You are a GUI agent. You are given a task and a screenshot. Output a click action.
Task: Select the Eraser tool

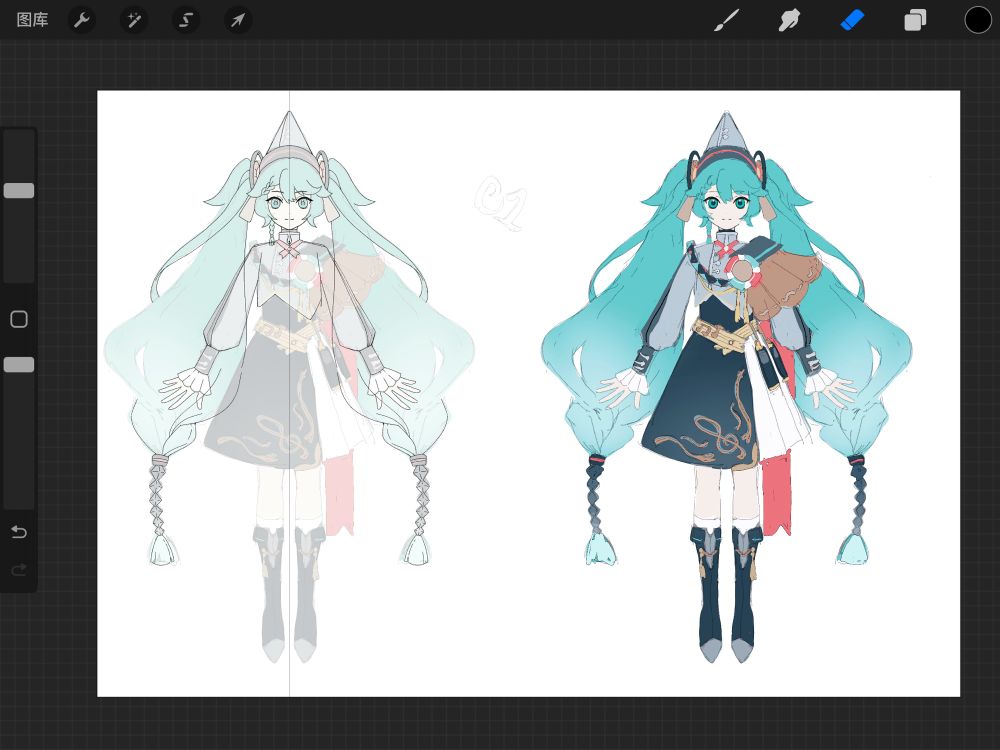click(852, 20)
